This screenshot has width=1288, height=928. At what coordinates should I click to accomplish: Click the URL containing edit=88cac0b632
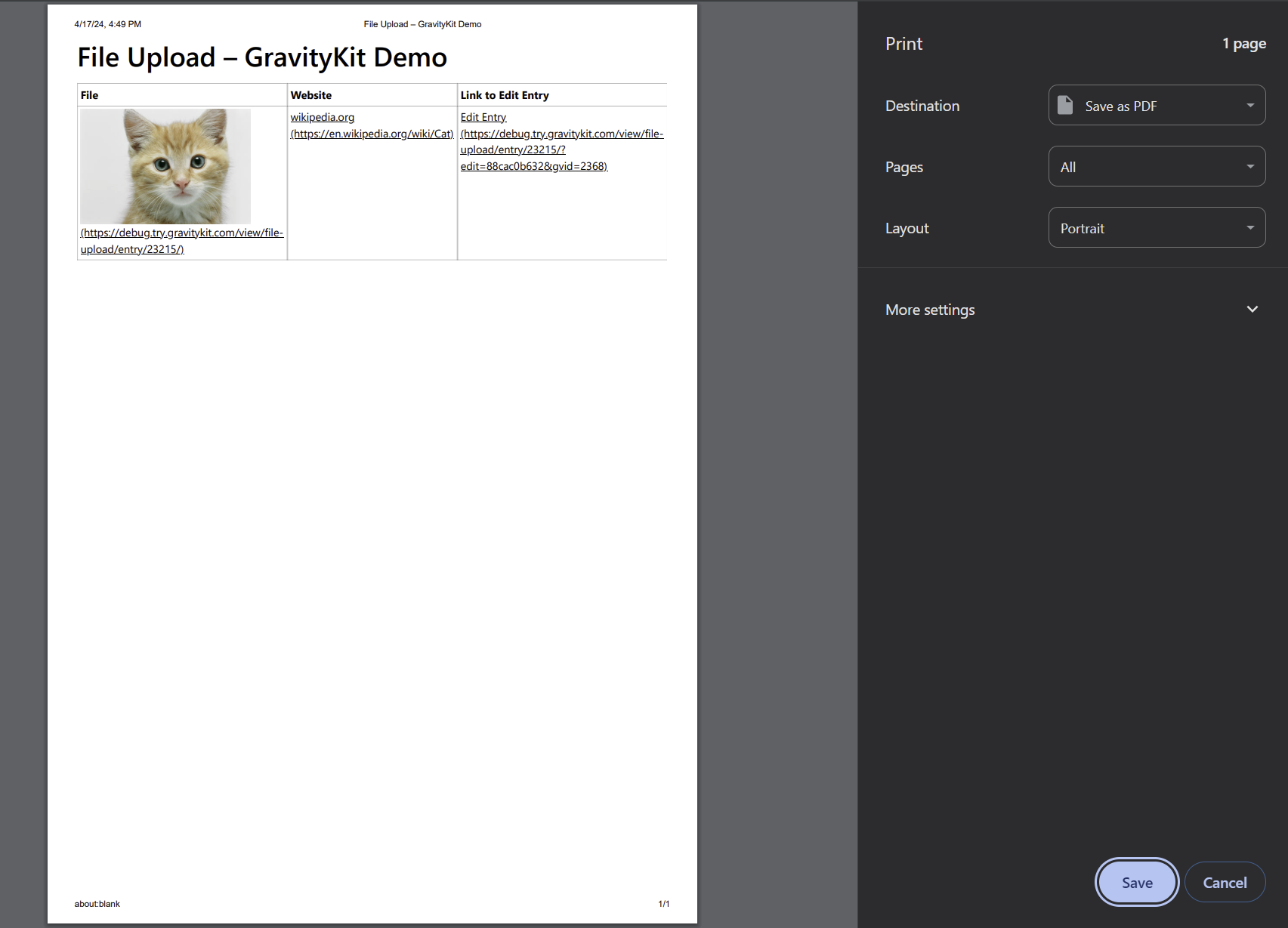tap(533, 166)
